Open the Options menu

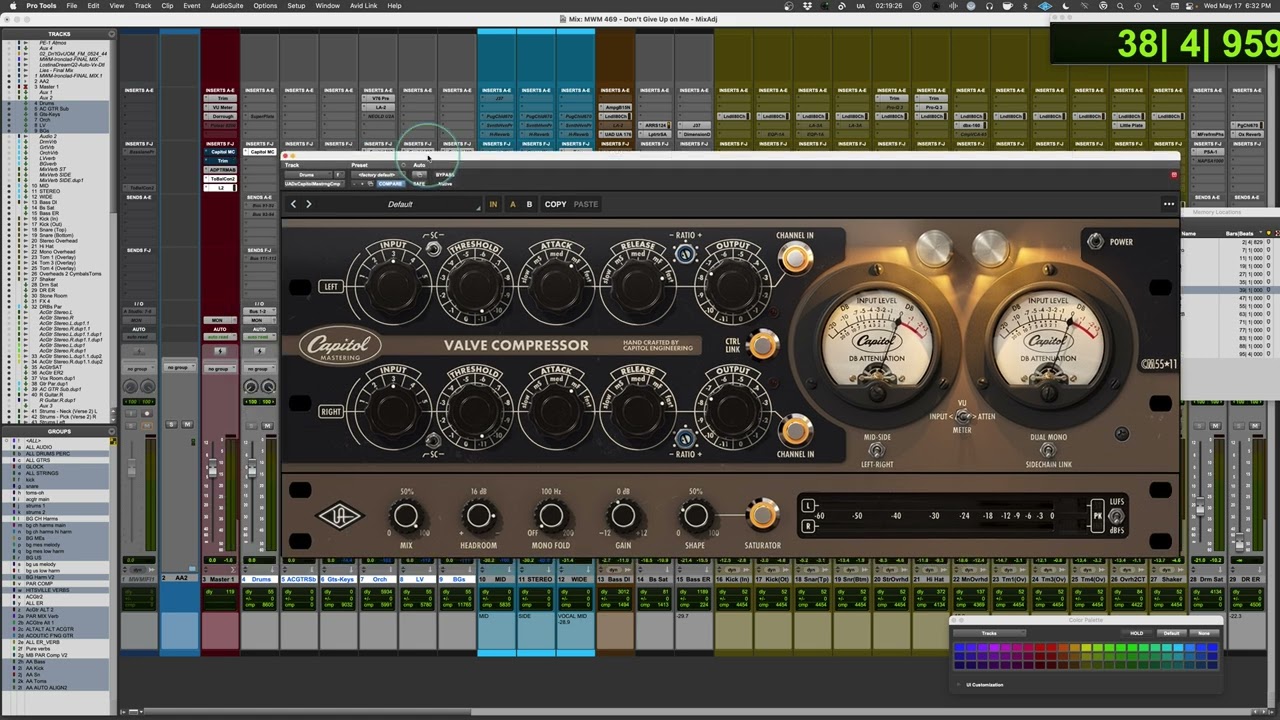pos(265,6)
